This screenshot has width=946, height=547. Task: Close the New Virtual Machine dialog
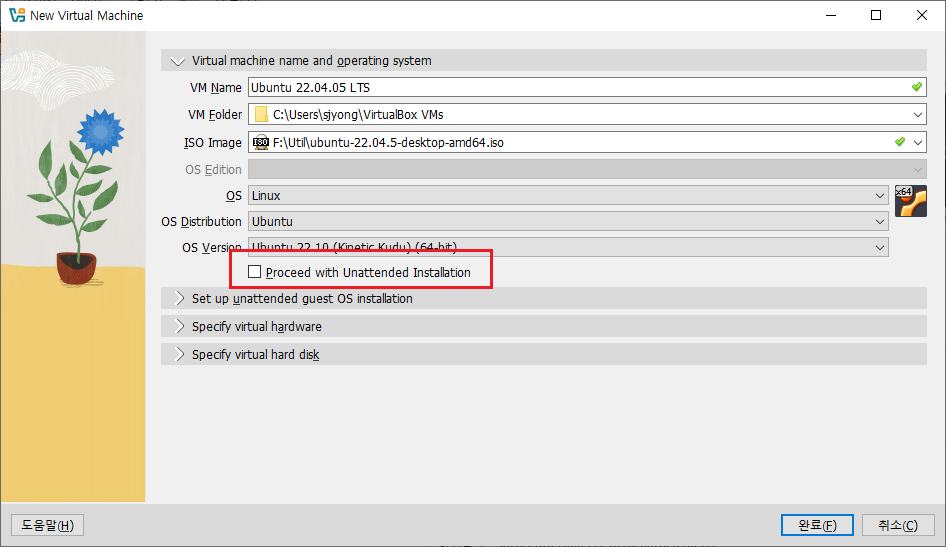coord(922,15)
